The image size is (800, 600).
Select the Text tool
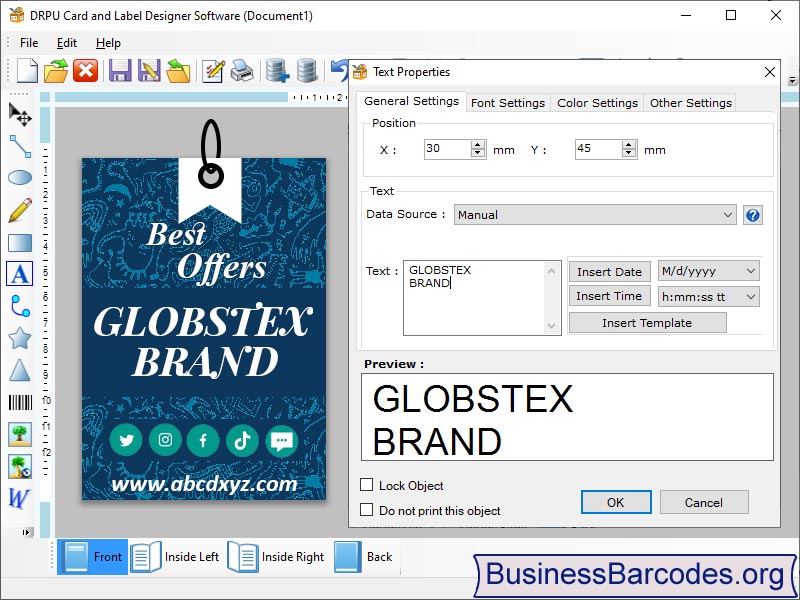coord(18,273)
